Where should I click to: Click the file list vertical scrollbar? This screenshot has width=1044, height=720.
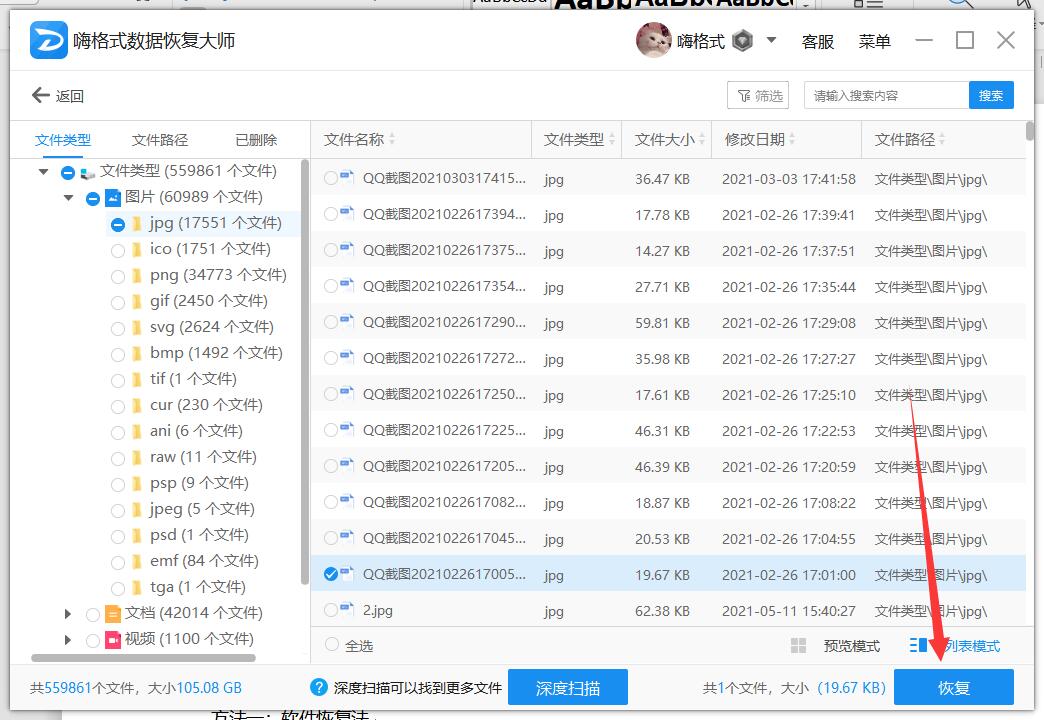point(1030,131)
